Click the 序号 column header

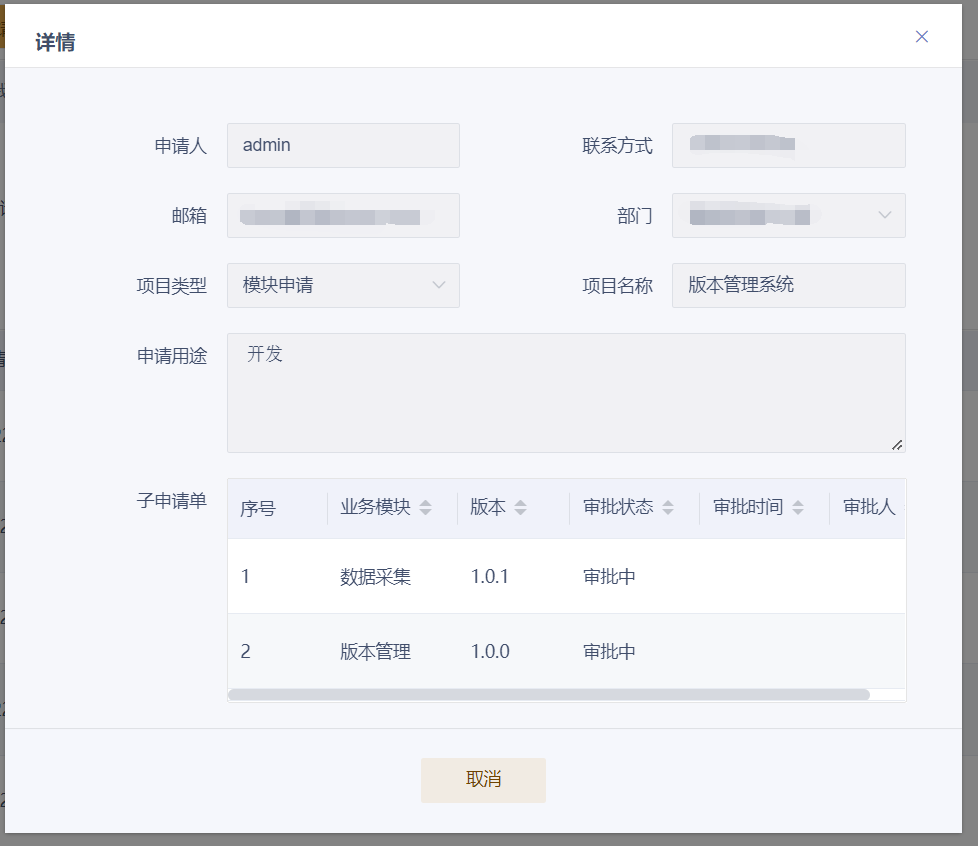(258, 508)
